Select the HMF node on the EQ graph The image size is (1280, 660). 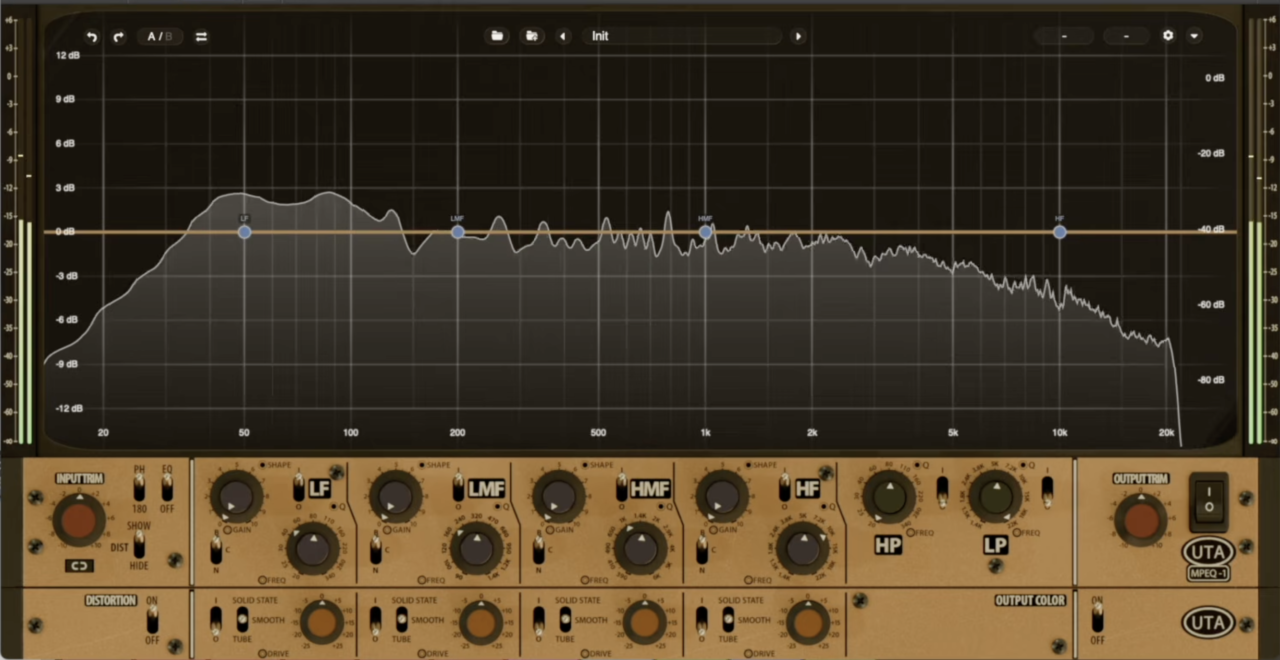[x=706, y=232]
